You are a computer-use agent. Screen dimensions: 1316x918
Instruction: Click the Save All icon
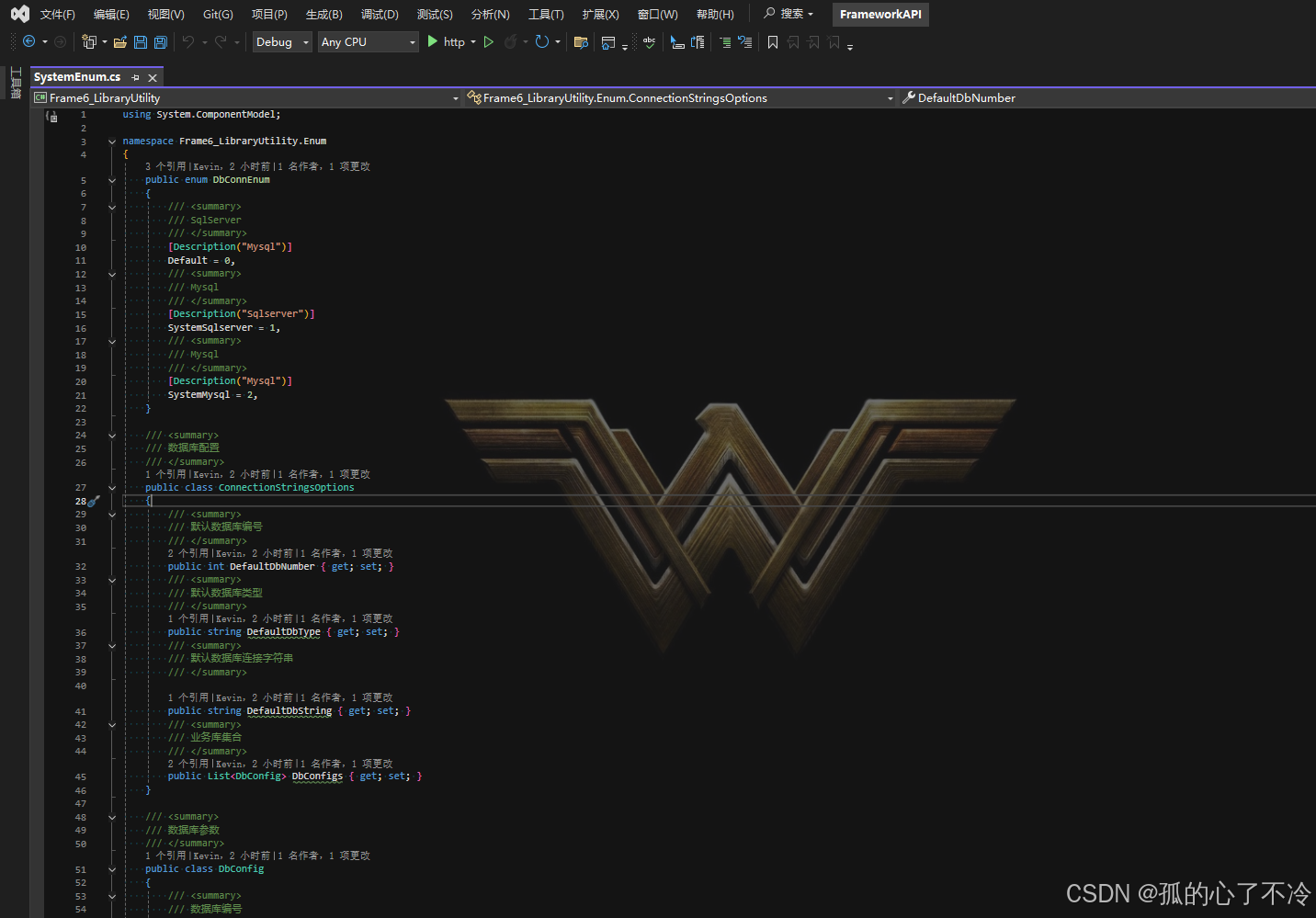pyautogui.click(x=161, y=41)
